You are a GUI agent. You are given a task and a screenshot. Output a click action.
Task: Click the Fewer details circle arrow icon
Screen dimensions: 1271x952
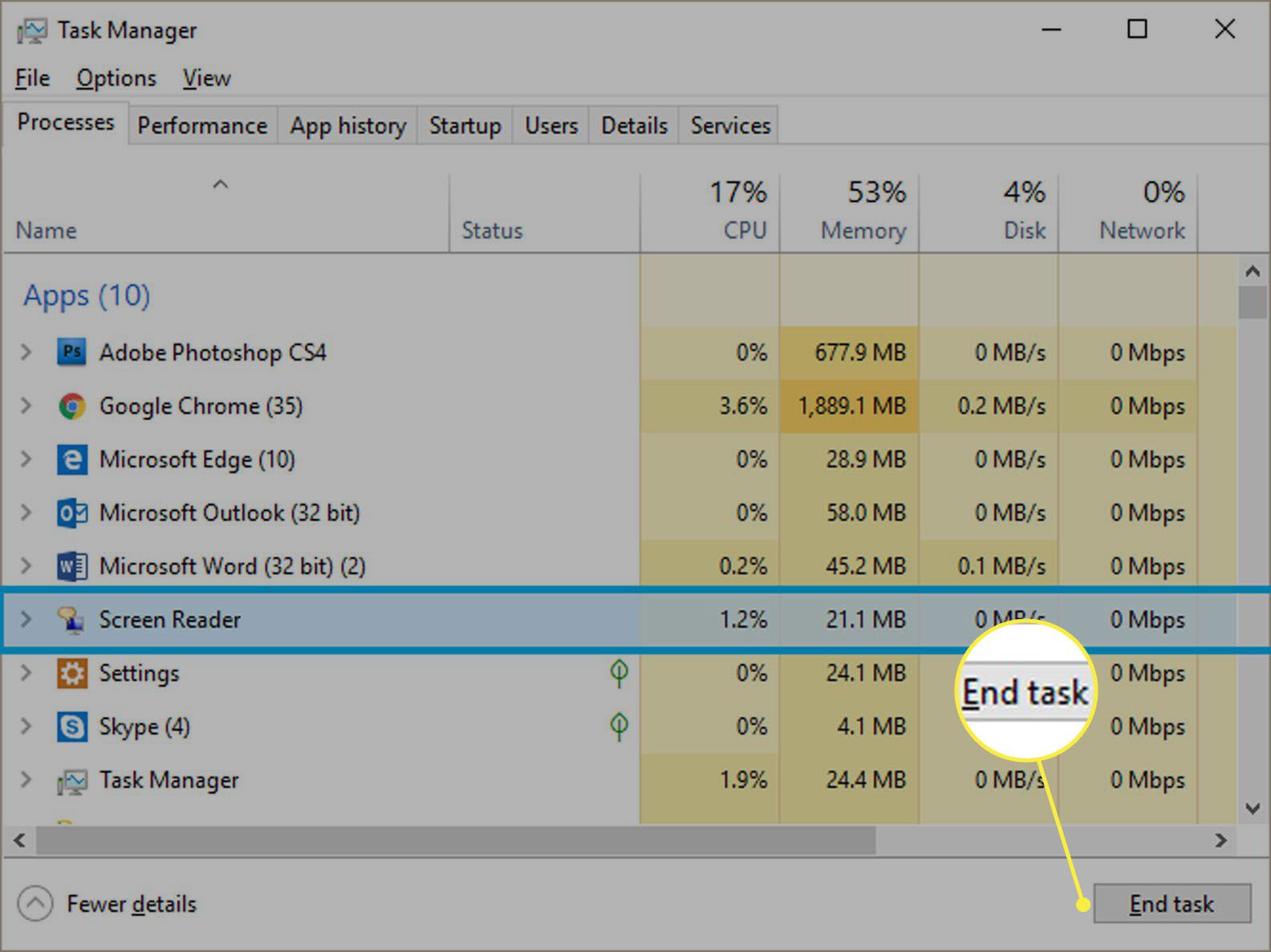[35, 904]
